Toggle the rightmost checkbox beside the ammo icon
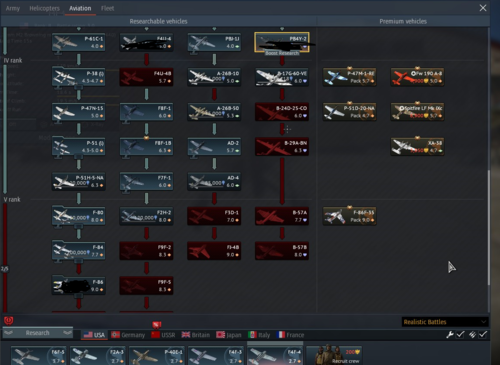Image resolution: width=500 pixels, height=365 pixels. coord(483,334)
